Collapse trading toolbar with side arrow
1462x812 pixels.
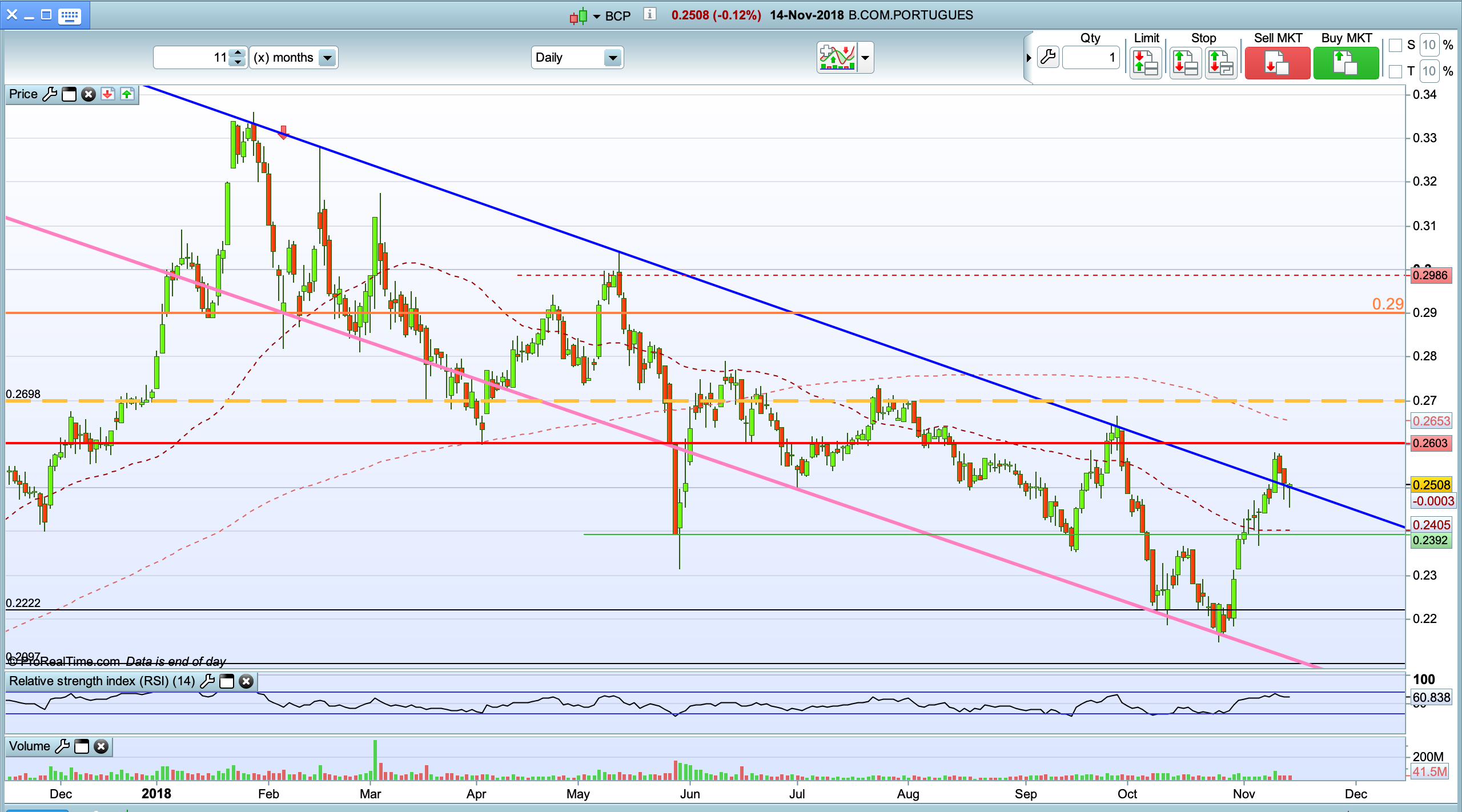[x=1029, y=58]
